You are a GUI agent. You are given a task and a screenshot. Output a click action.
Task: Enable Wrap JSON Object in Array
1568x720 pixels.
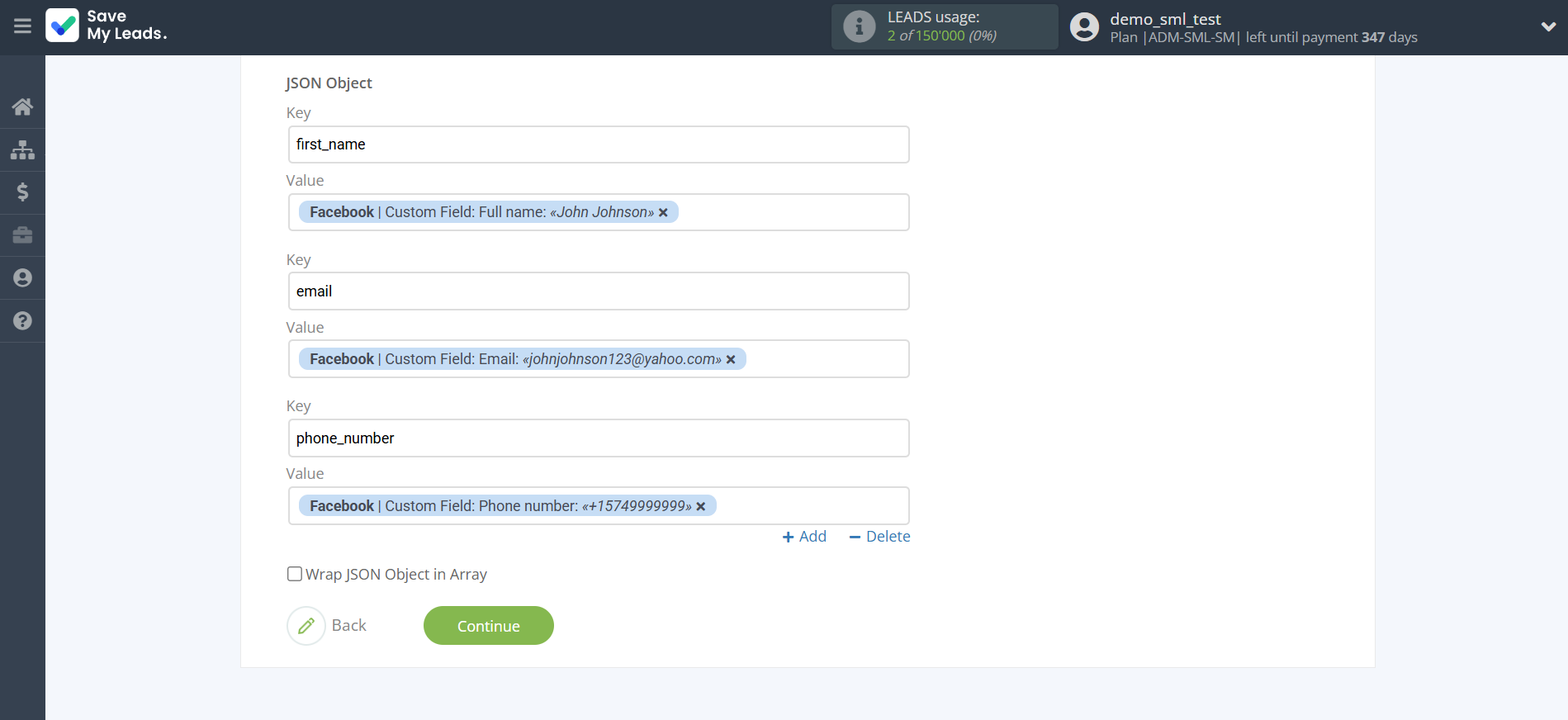(295, 574)
